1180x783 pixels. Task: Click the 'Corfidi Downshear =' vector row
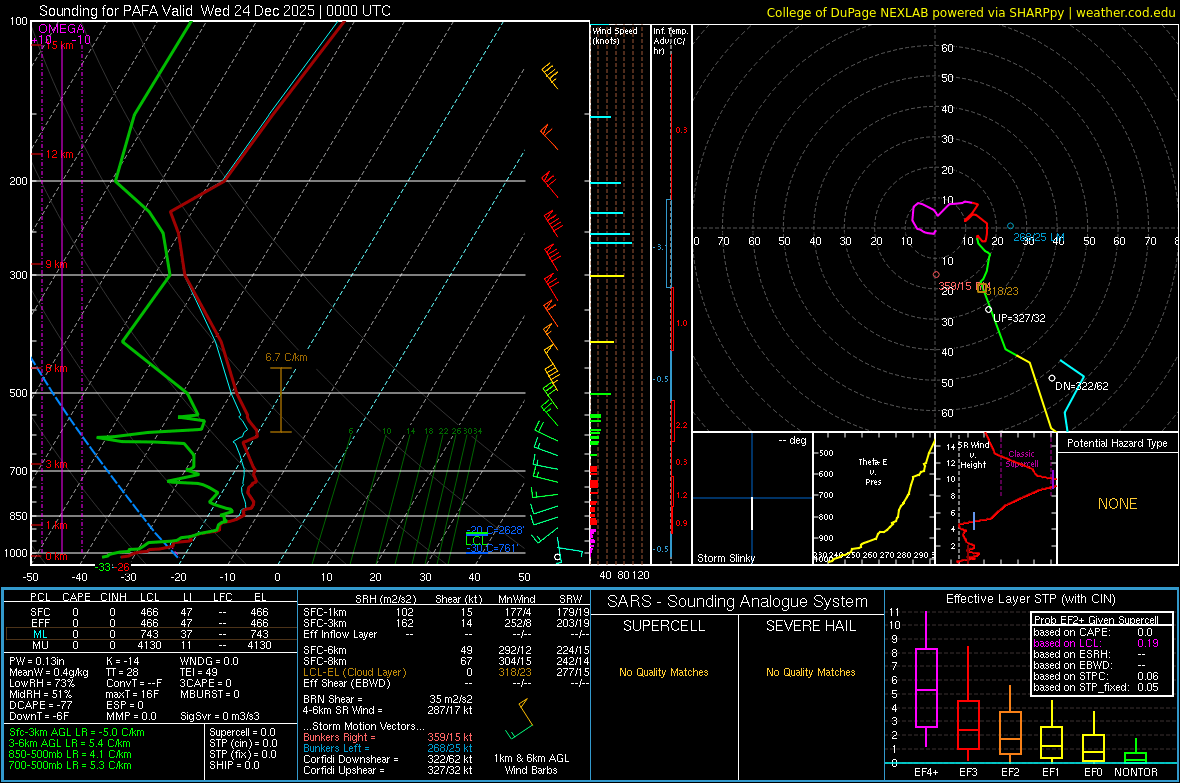click(388, 759)
